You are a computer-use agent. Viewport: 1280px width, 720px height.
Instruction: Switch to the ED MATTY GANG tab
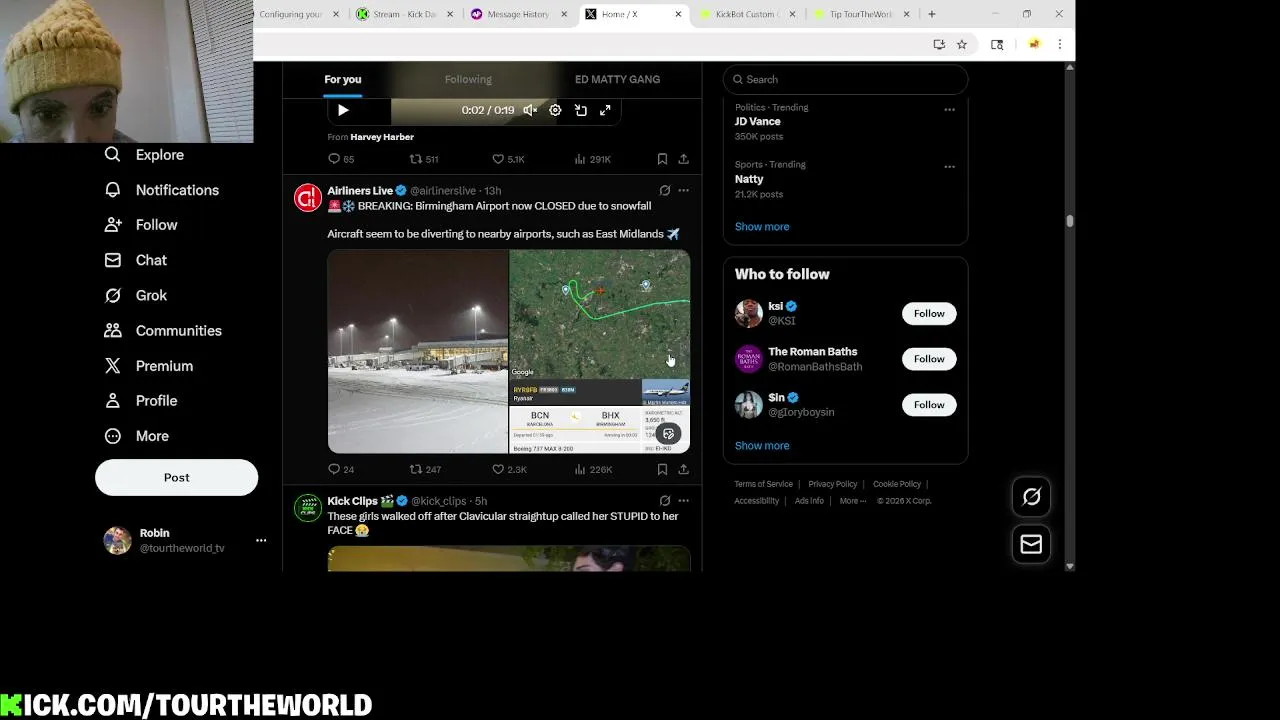click(617, 79)
